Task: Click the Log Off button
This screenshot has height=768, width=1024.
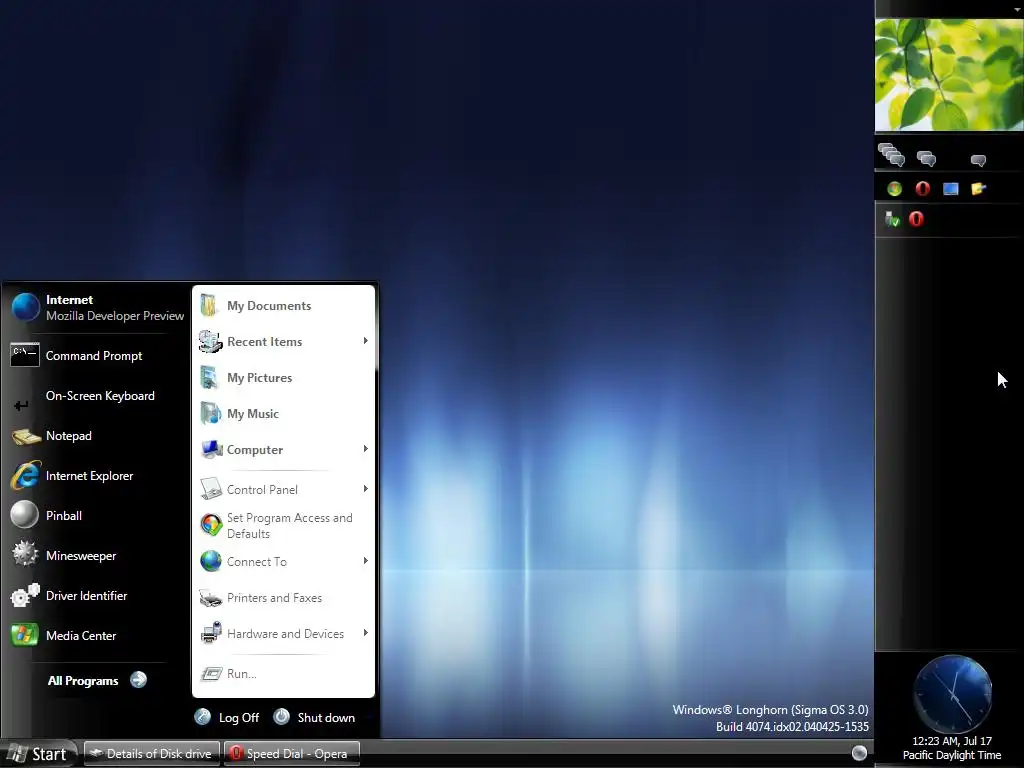Action: [x=227, y=717]
